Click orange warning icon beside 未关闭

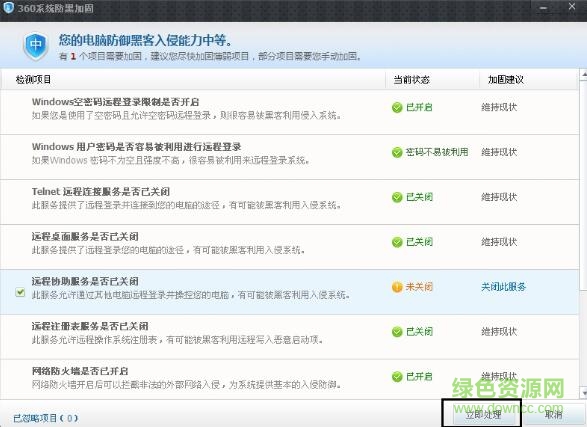click(x=397, y=287)
